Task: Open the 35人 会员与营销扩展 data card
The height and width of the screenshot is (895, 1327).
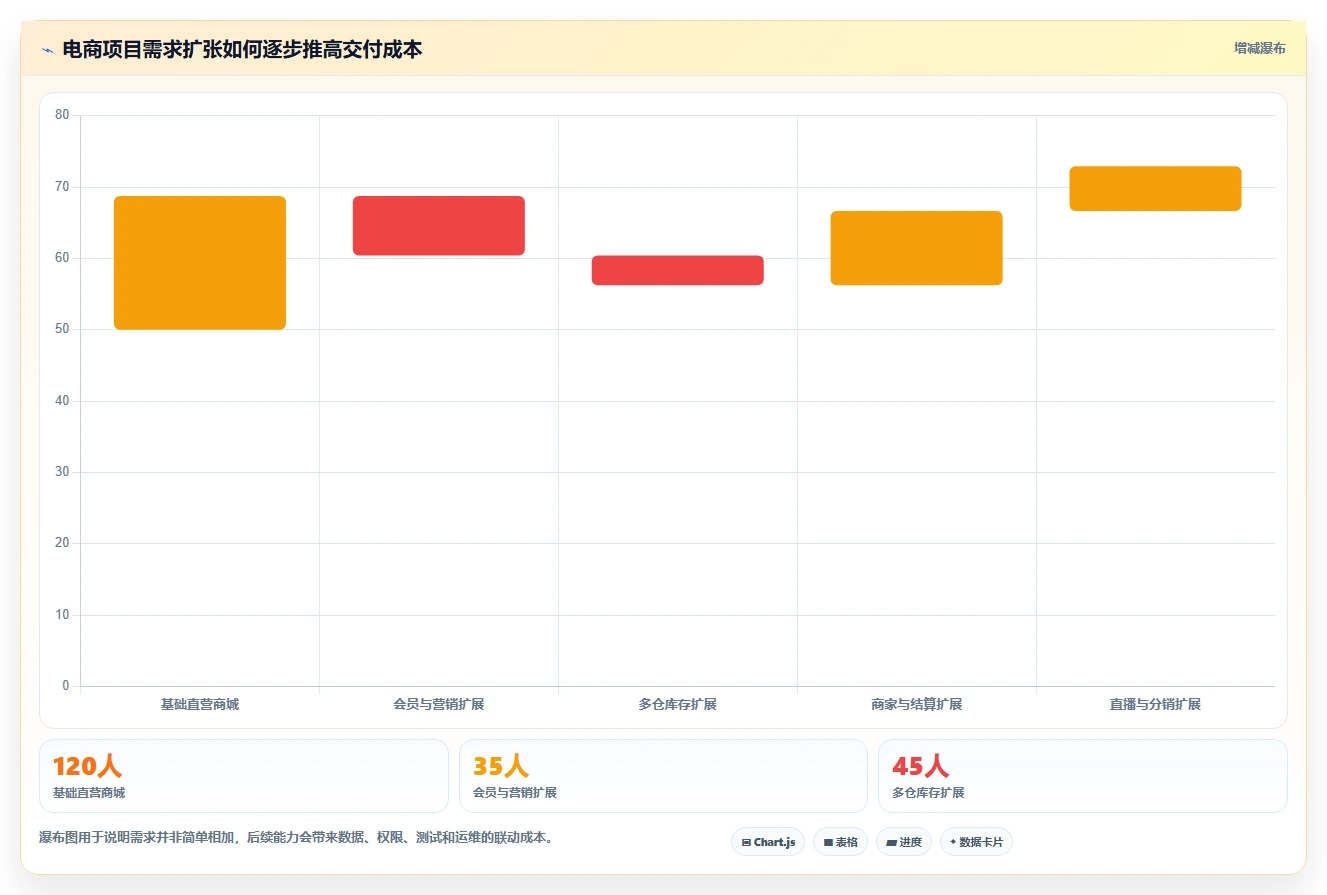Action: coord(663,776)
